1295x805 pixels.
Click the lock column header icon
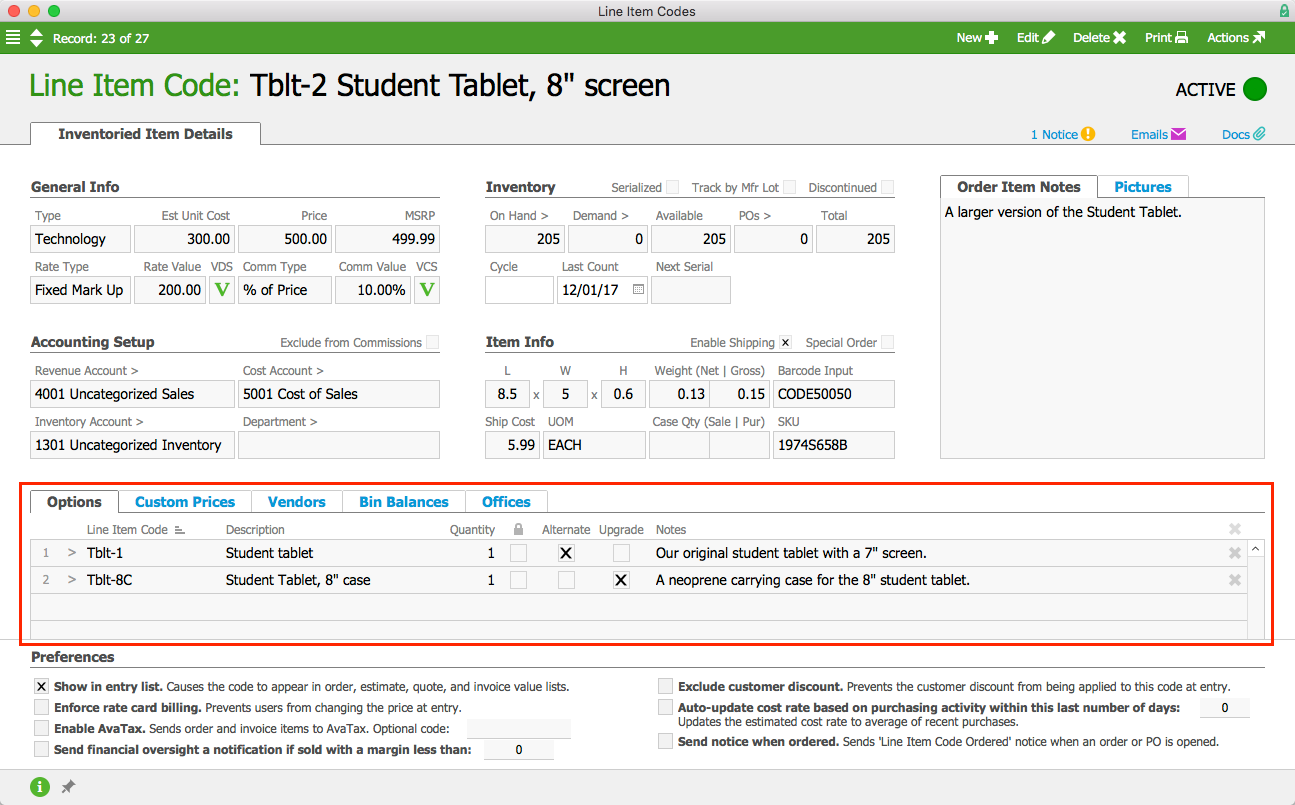tap(518, 529)
